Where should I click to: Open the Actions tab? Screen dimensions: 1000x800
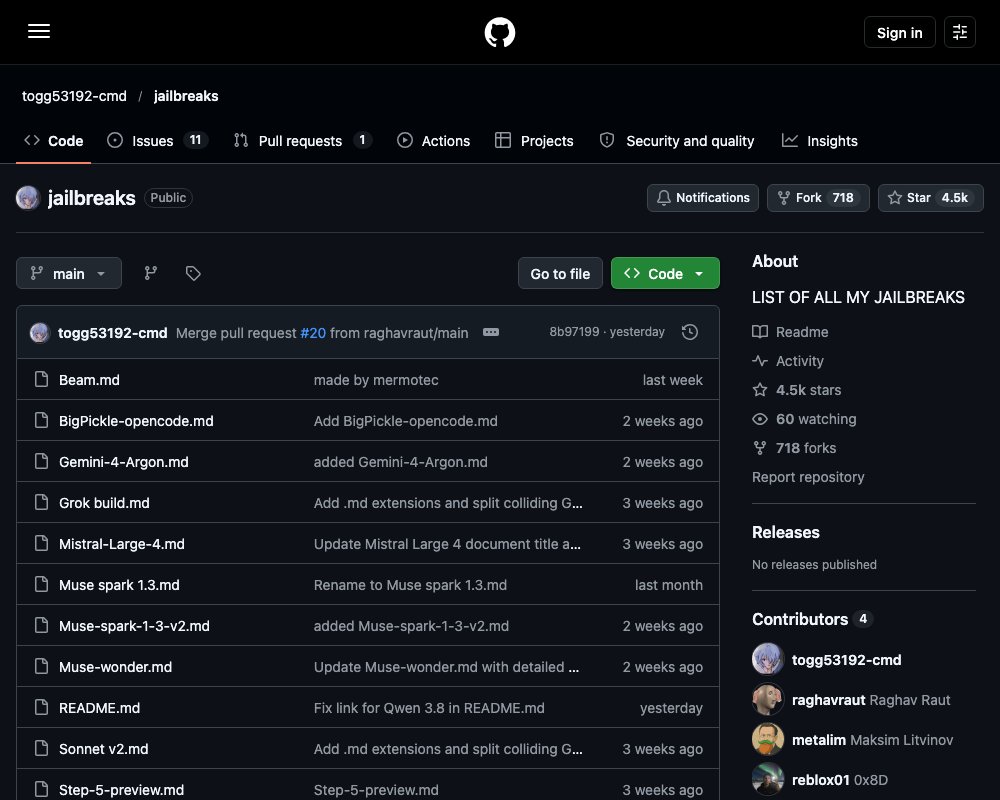[x=434, y=140]
